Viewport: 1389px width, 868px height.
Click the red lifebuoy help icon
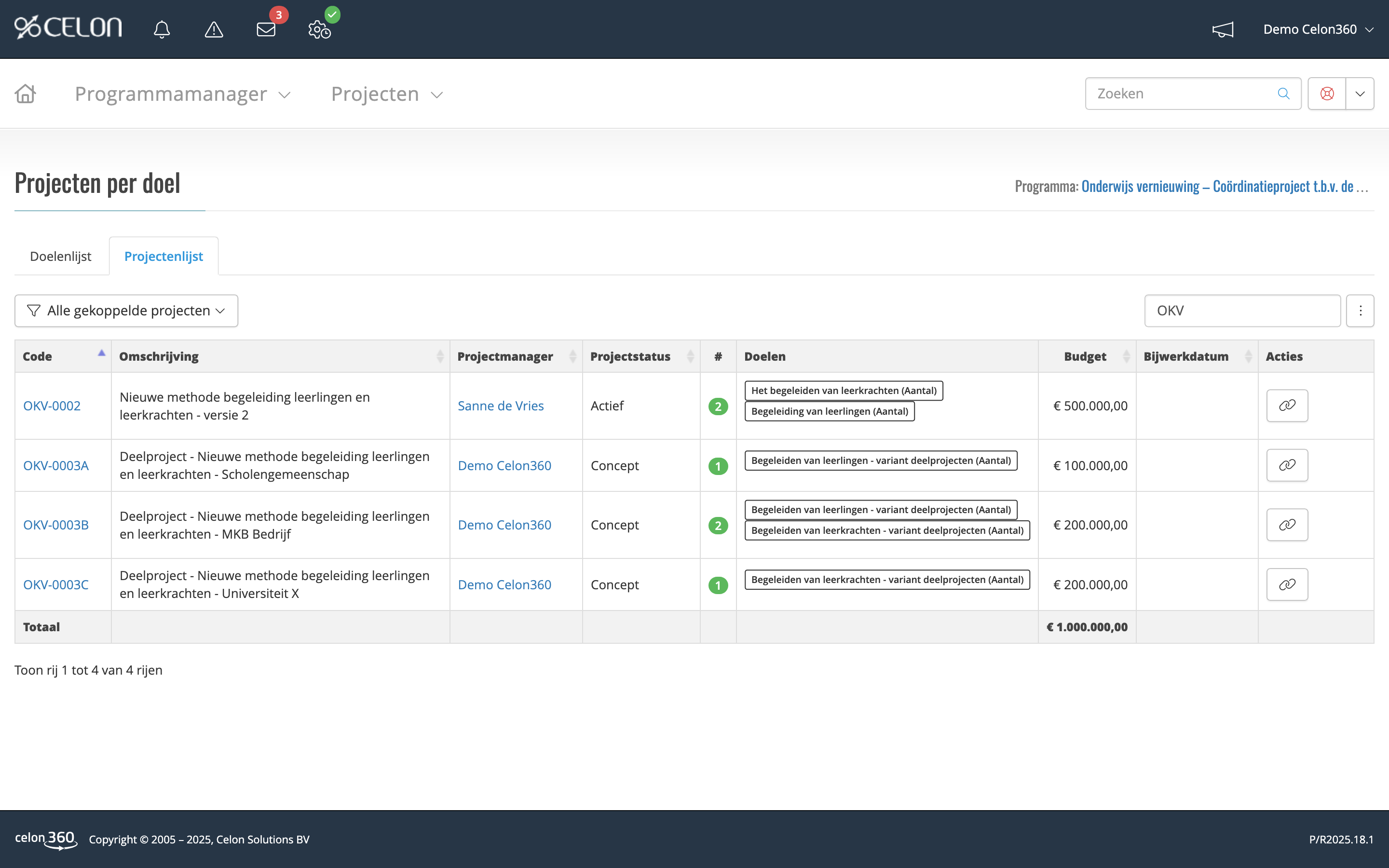(1327, 93)
